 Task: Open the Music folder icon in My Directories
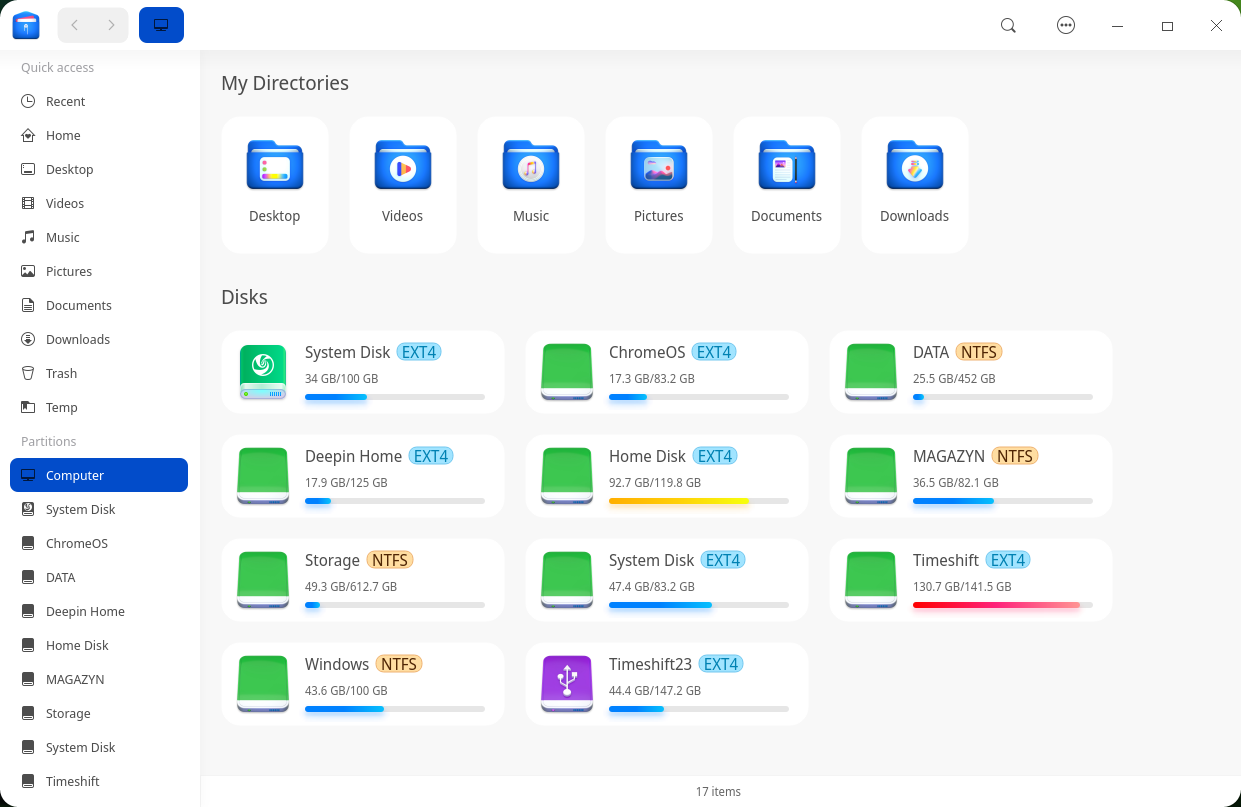click(x=531, y=165)
